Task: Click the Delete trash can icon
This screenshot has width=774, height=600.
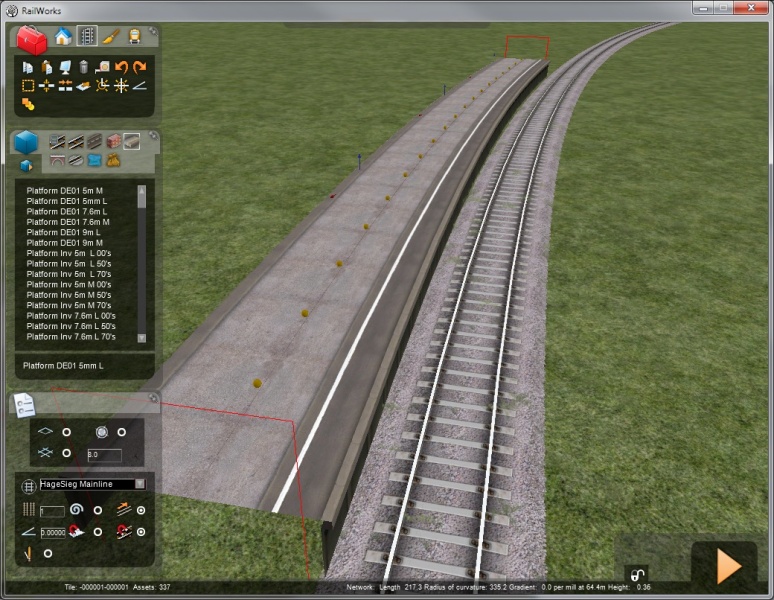Action: pyautogui.click(x=83, y=67)
